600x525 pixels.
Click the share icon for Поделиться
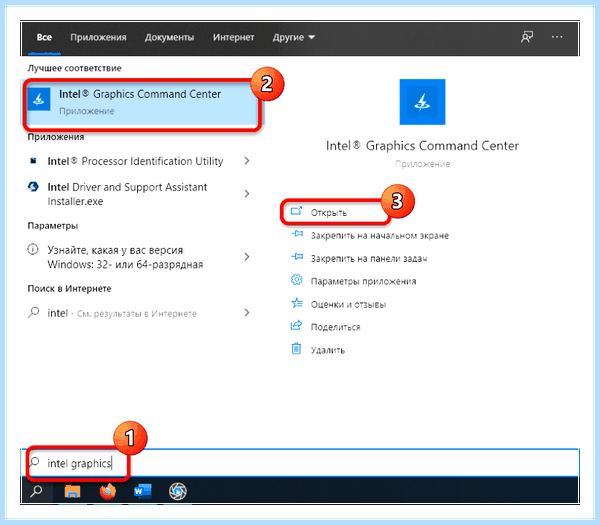(296, 326)
